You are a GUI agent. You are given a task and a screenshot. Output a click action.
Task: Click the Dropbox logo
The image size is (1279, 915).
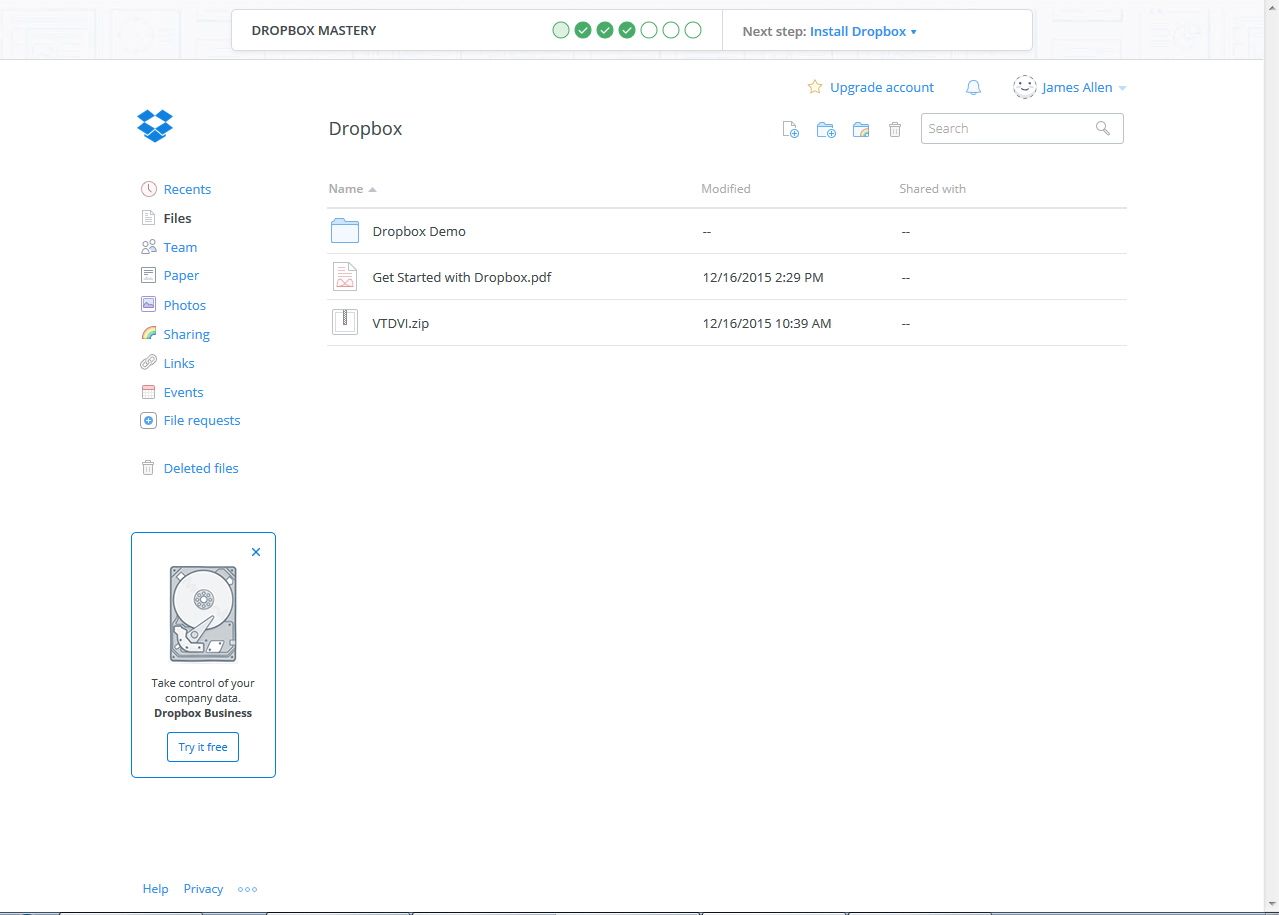click(155, 126)
